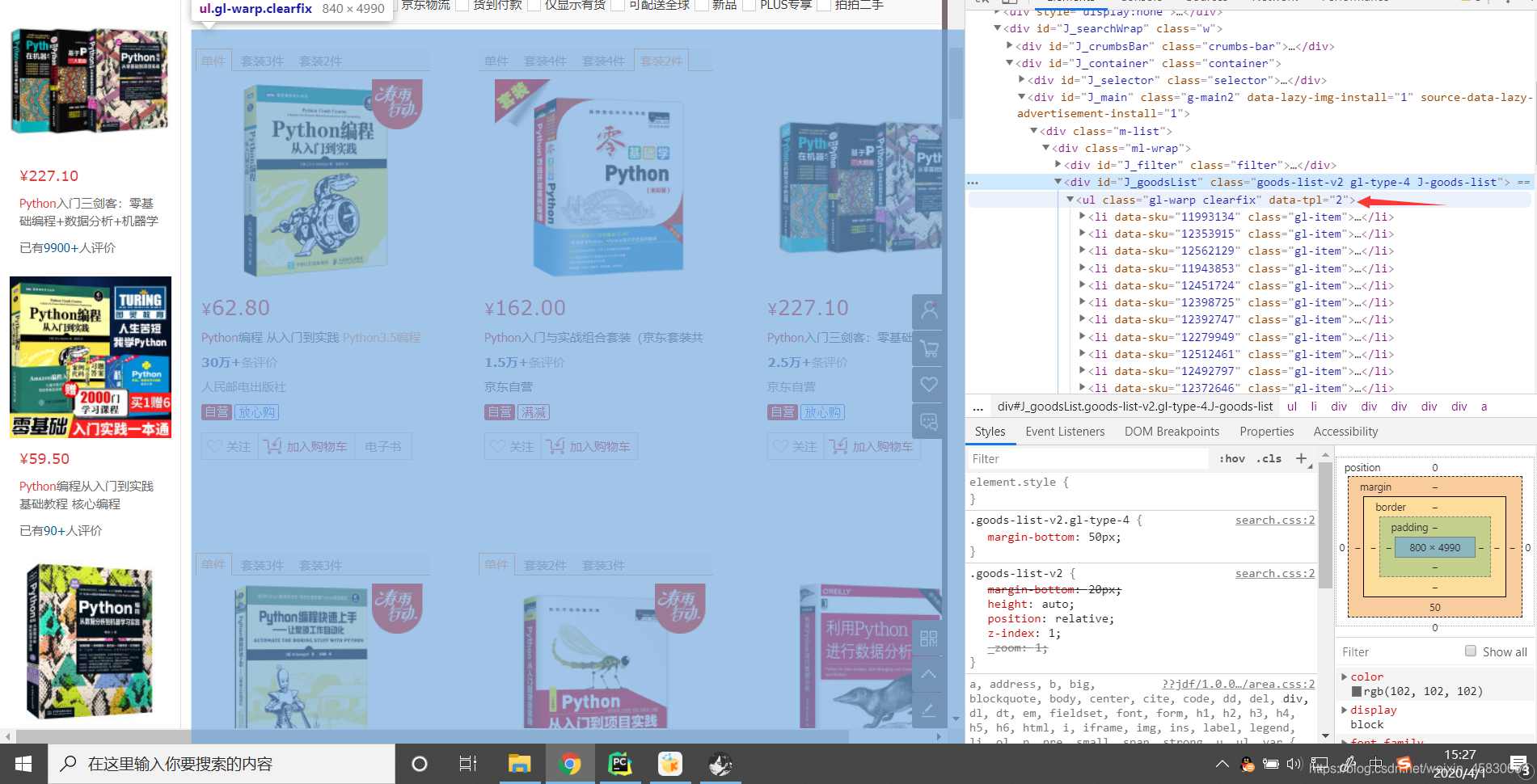Open Windows notification center
This screenshot has width=1537, height=784.
point(1518,764)
